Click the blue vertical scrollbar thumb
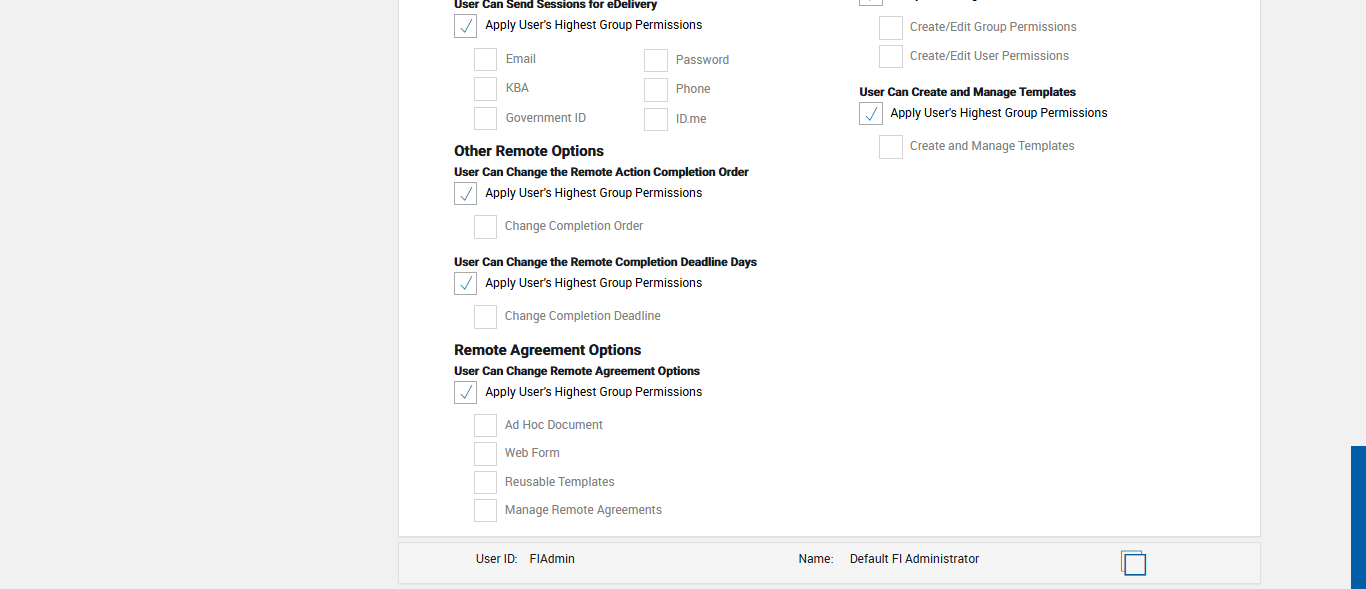Image resolution: width=1366 pixels, height=589 pixels. 1358,516
